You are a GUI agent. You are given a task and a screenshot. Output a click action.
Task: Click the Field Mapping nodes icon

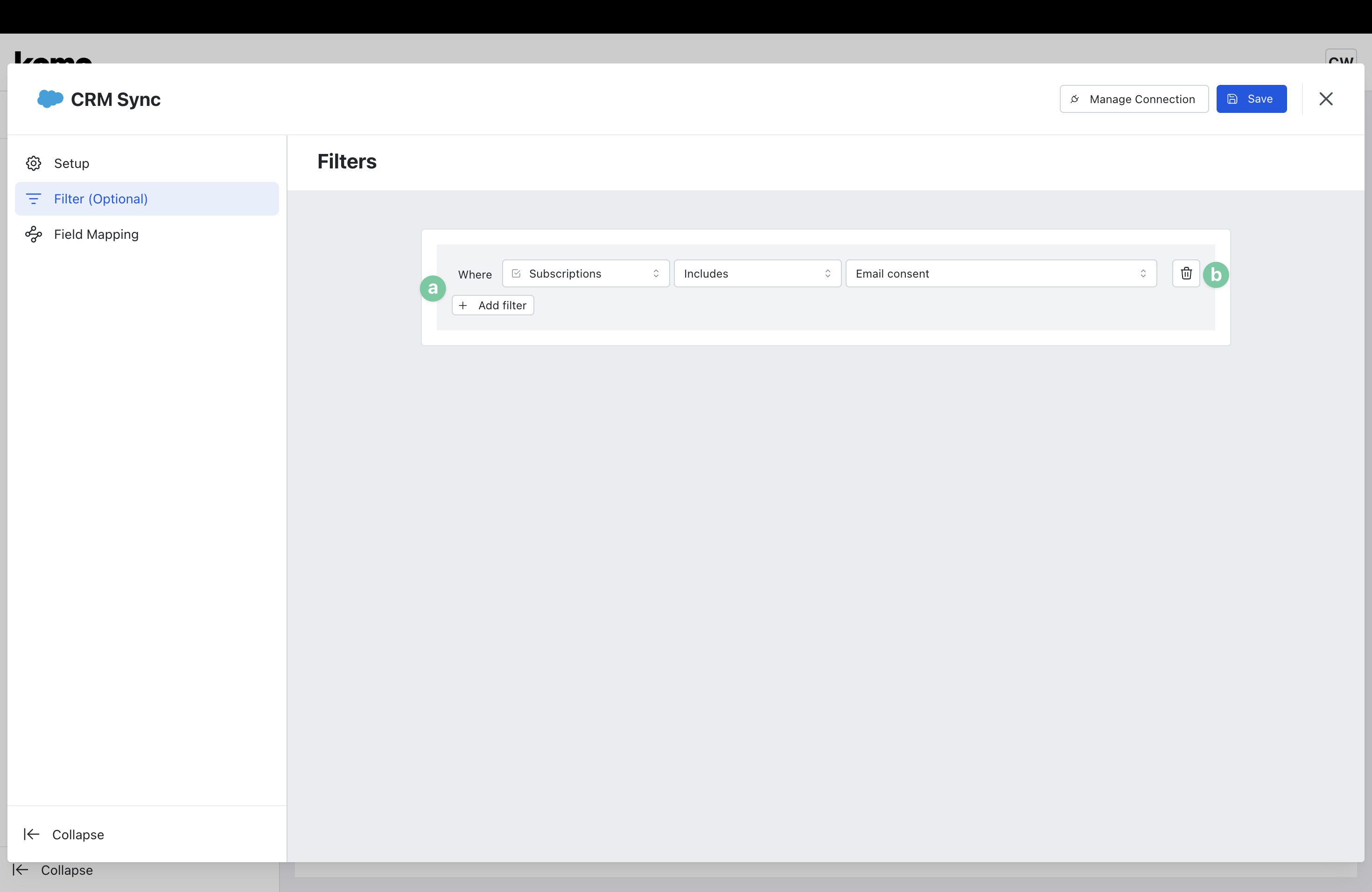point(34,234)
